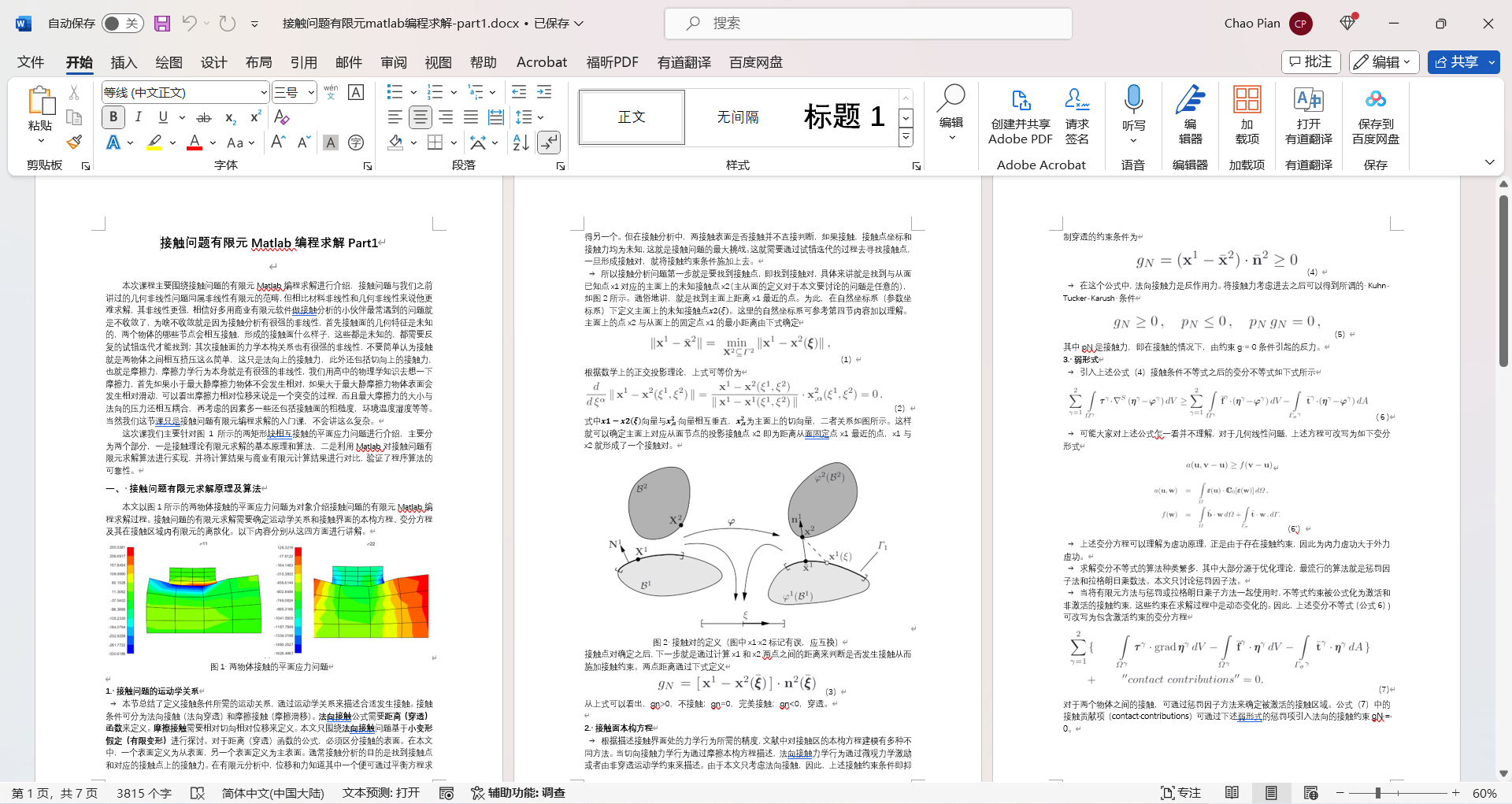Click Accessibility: Investigate status button
The image size is (1512, 804).
pos(518,793)
